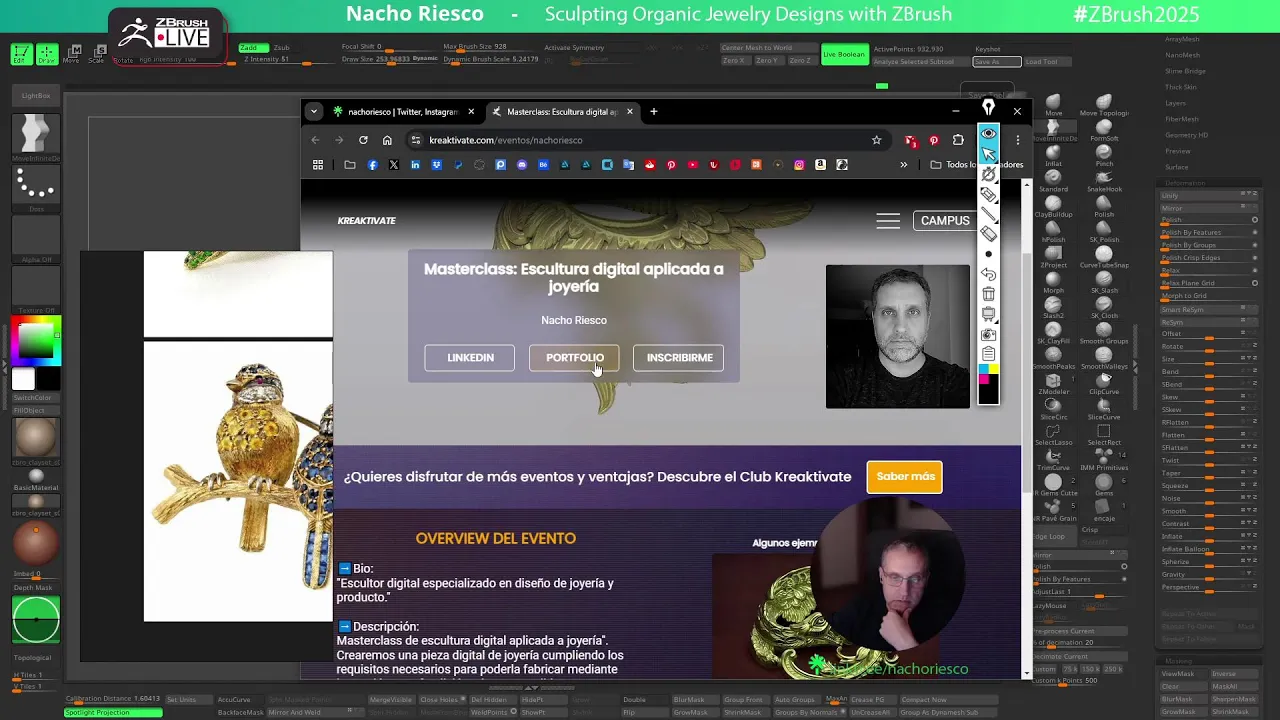Choose the CurveTubeSnap brush
The image size is (1280, 720).
click(1104, 256)
